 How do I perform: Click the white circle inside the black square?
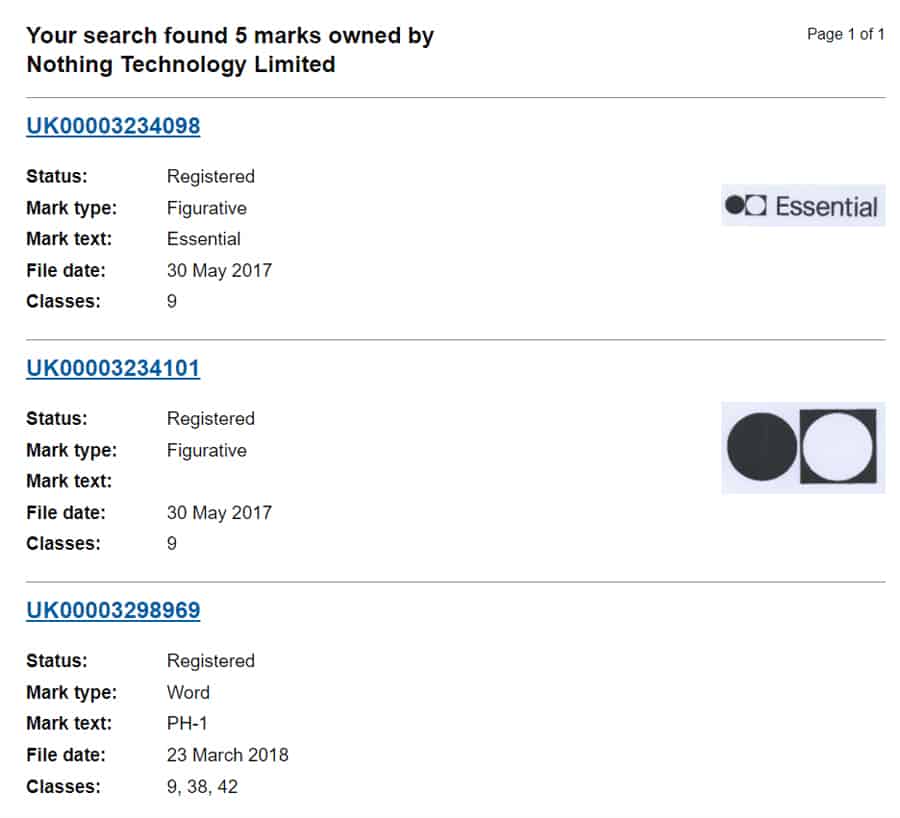tap(838, 447)
